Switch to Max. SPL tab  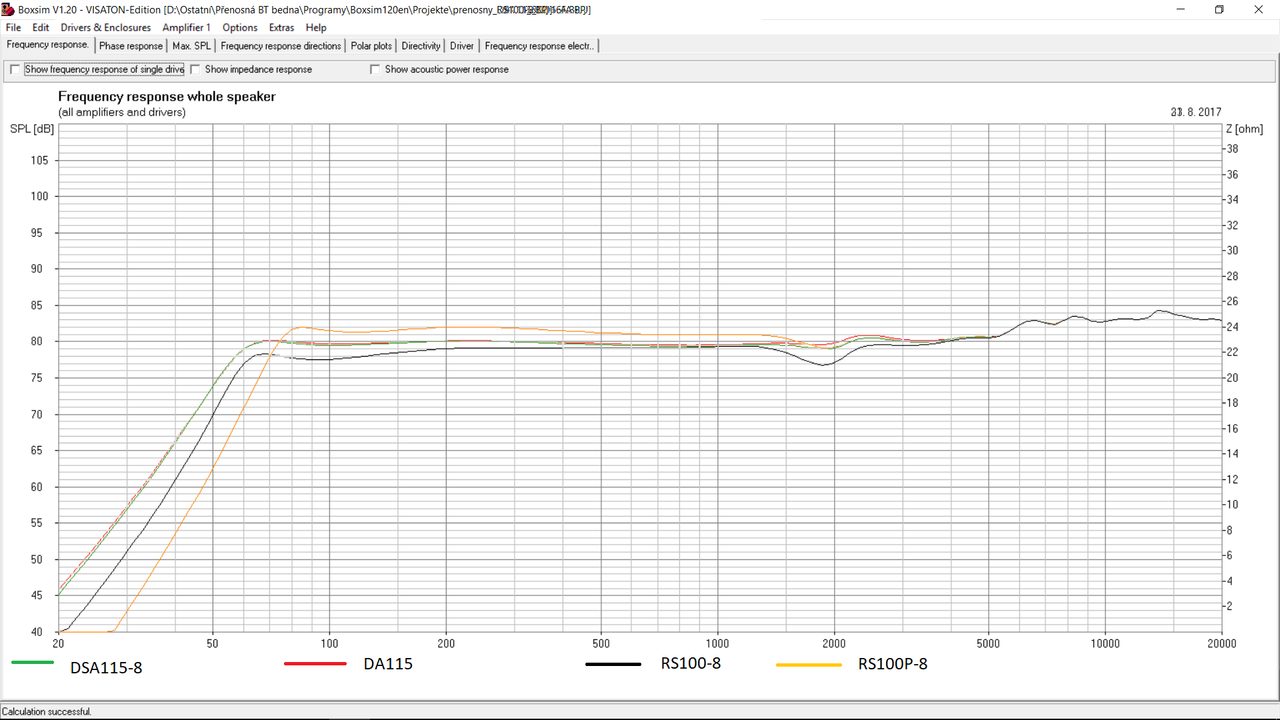(x=192, y=46)
